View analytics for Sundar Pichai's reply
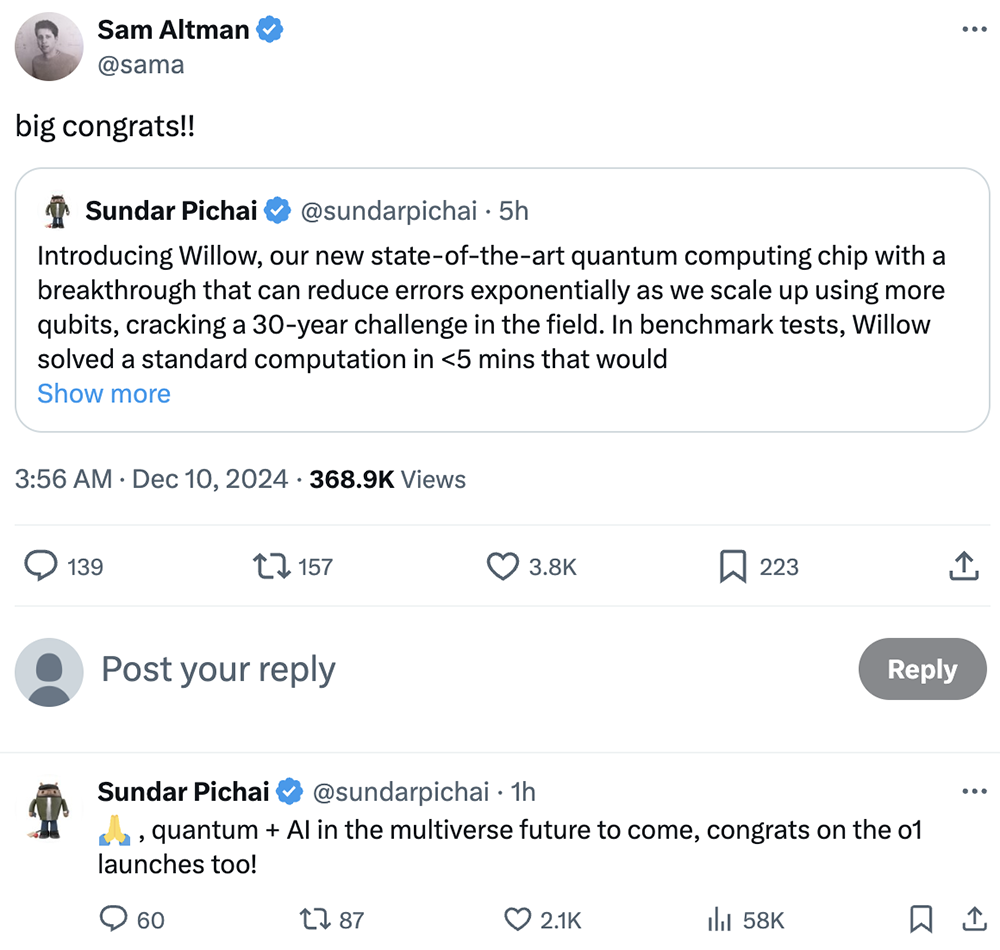 [717, 919]
